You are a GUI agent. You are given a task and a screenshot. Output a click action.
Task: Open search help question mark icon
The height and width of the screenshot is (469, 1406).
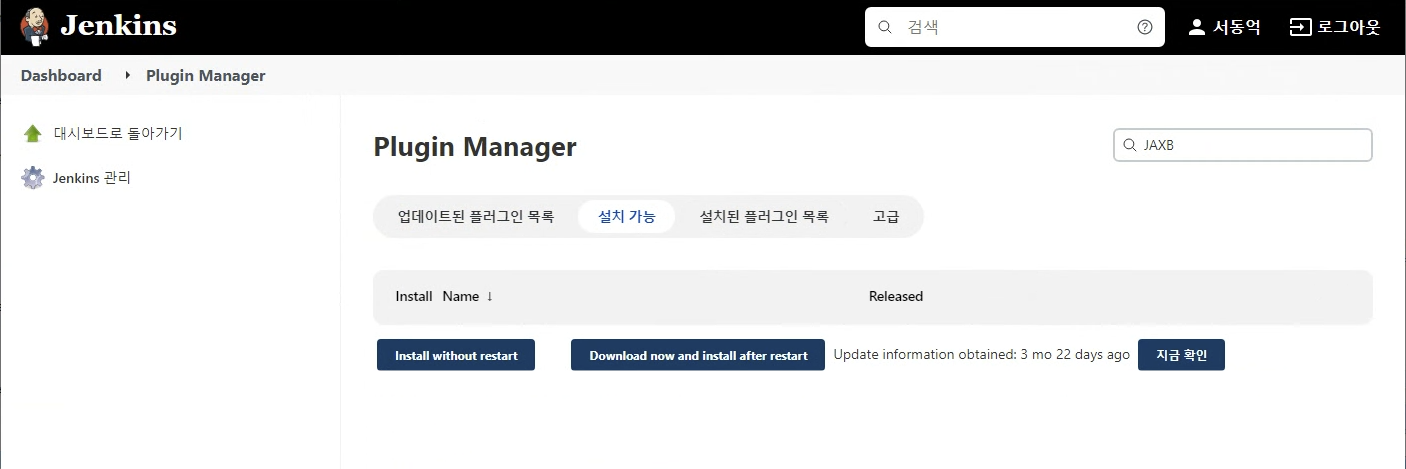point(1145,27)
